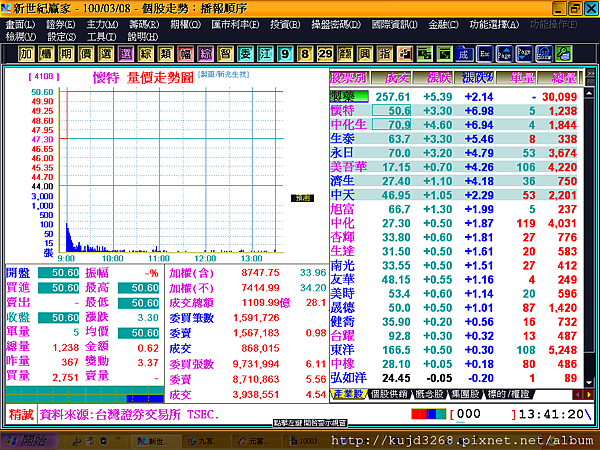This screenshot has width=600, height=450.
Task: Click the blue 成 toolbar icon
Action: [464, 54]
